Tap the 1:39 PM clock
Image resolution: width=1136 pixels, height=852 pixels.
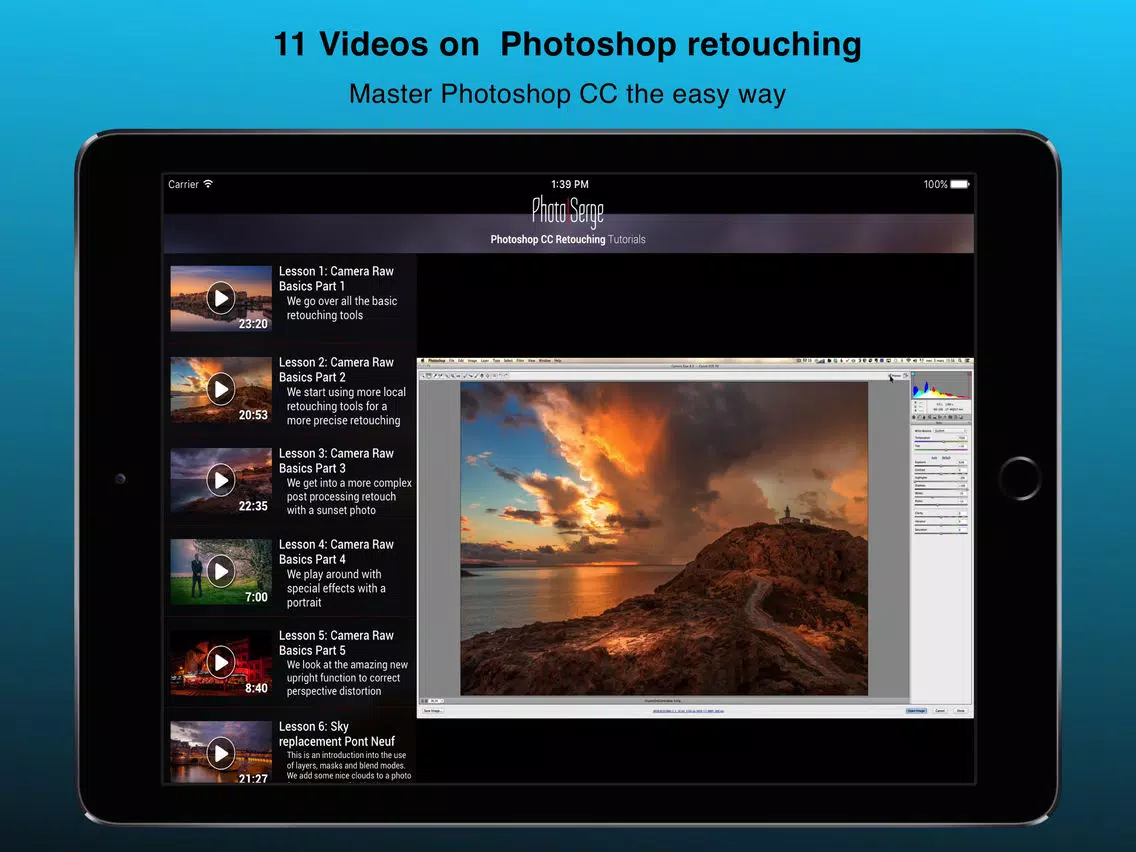[x=569, y=184]
